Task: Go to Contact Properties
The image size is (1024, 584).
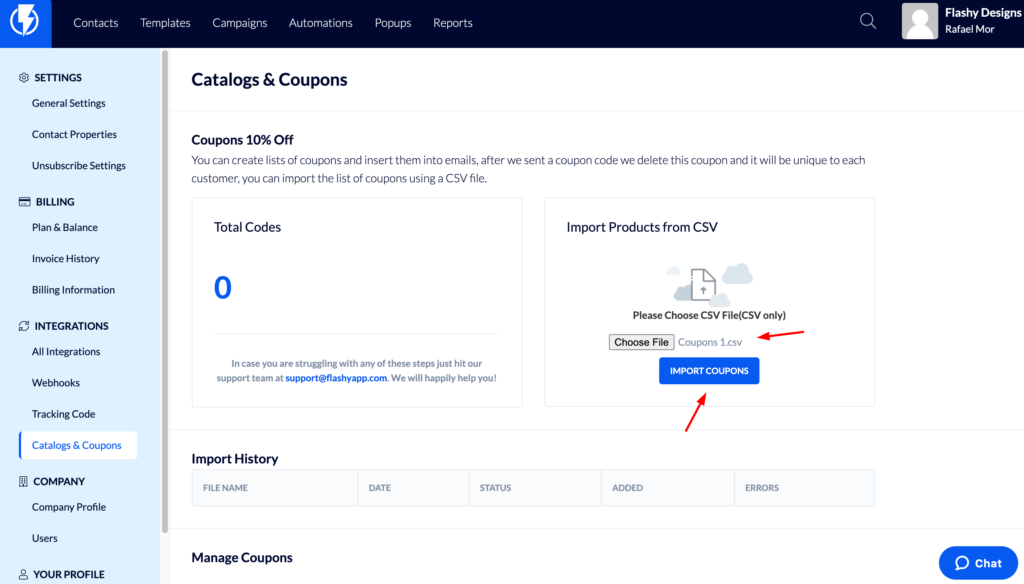Action: point(74,135)
